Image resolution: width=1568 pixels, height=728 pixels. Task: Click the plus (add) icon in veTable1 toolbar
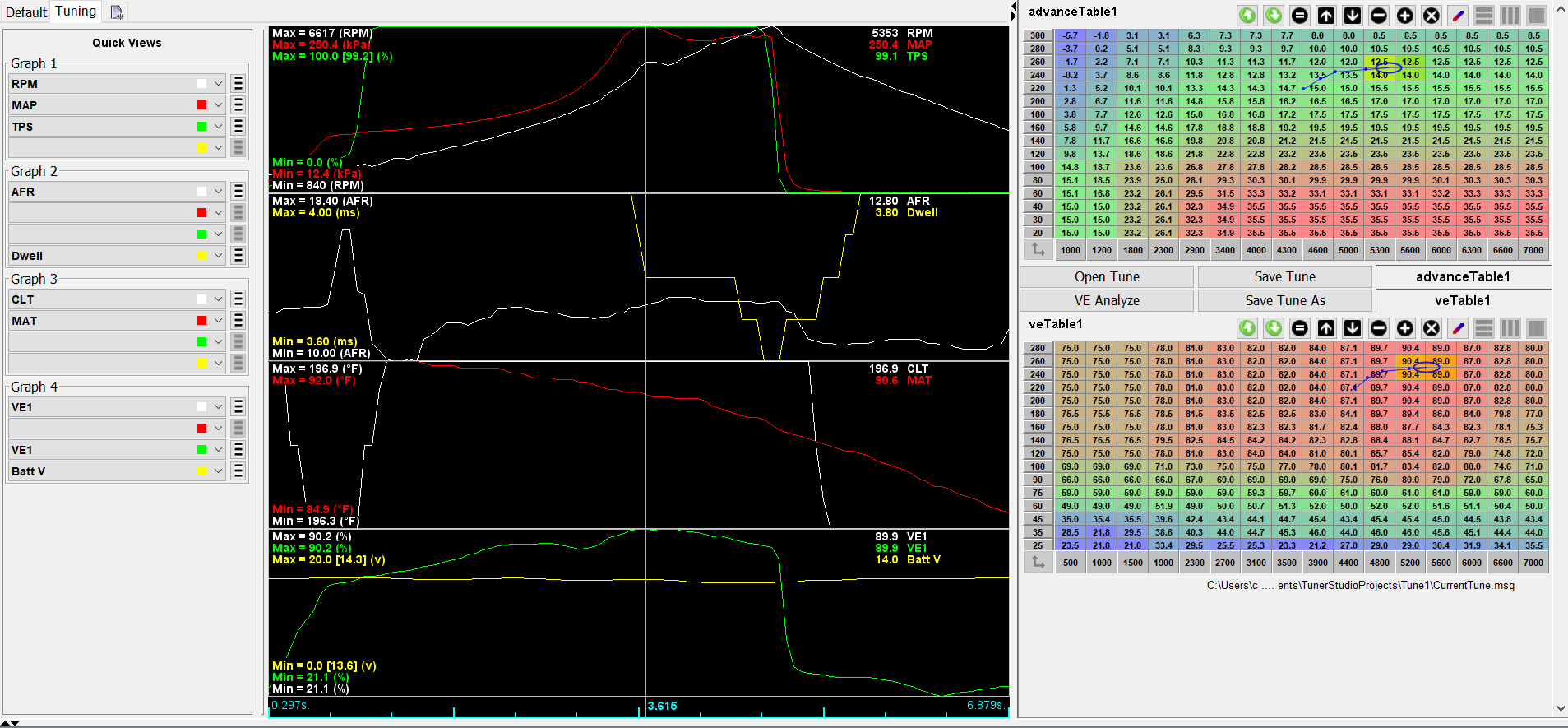1405,328
